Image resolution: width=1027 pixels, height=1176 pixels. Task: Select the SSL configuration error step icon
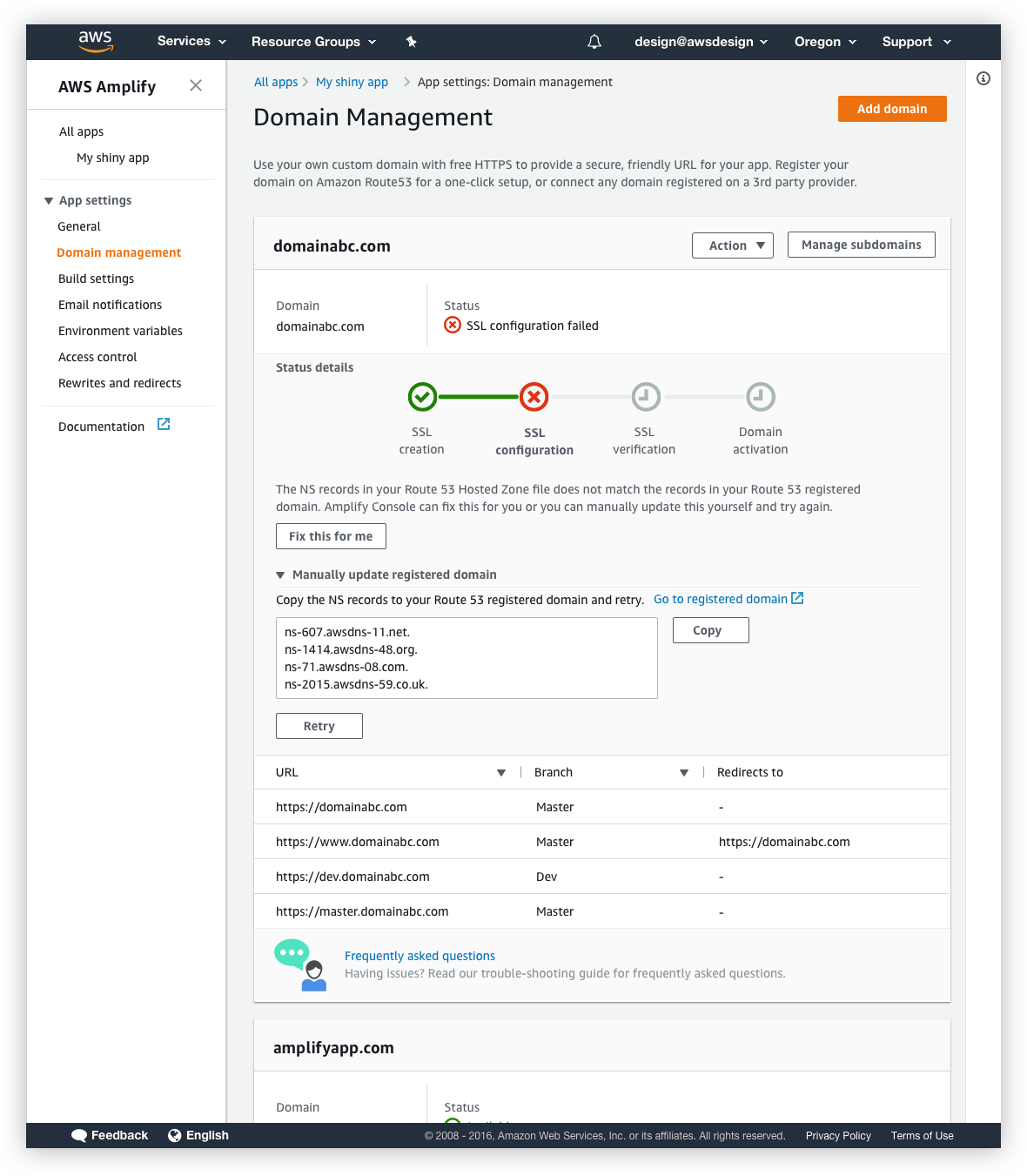coord(534,397)
